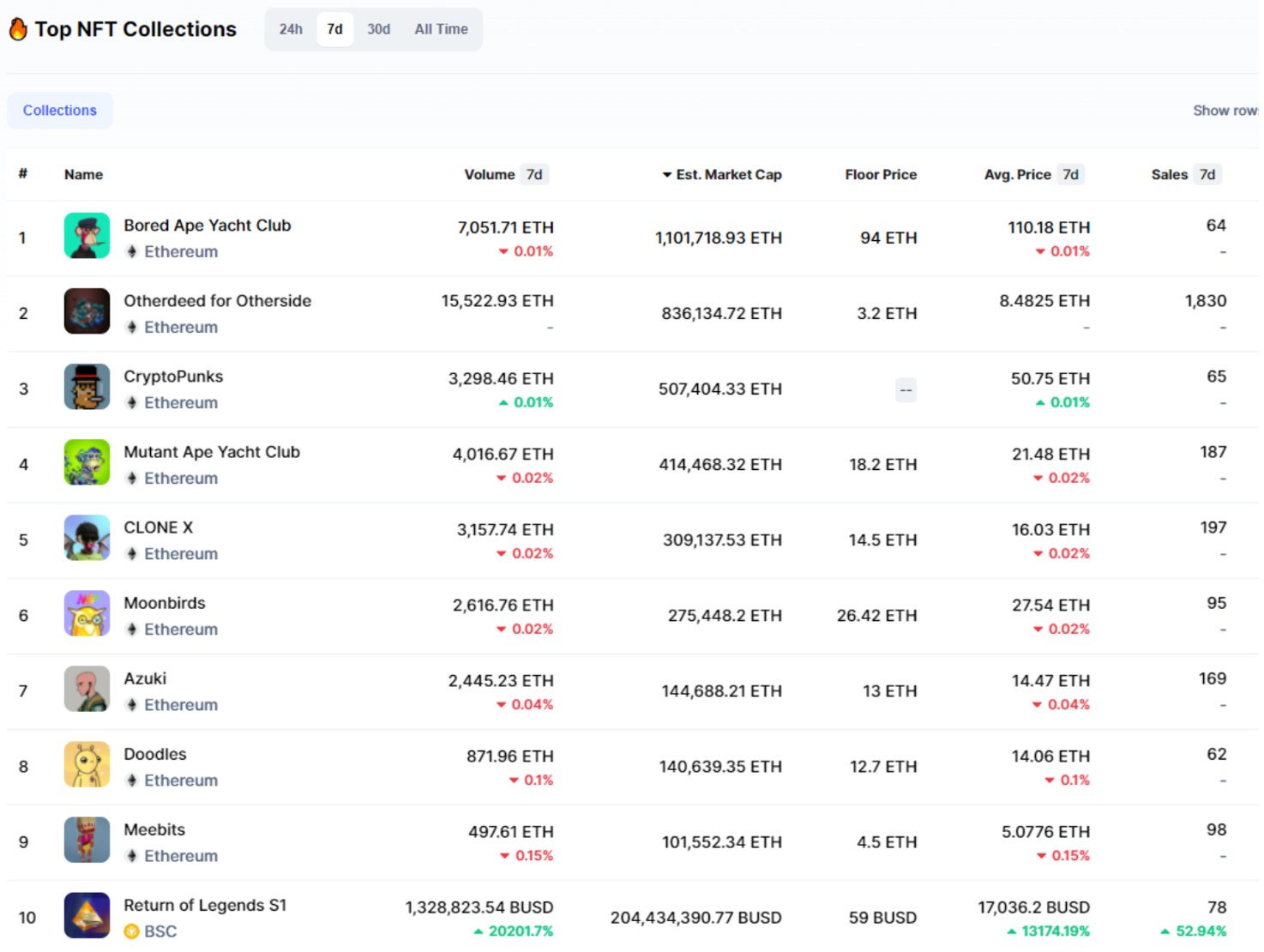Click the Ethereum label under Azuki

(181, 704)
